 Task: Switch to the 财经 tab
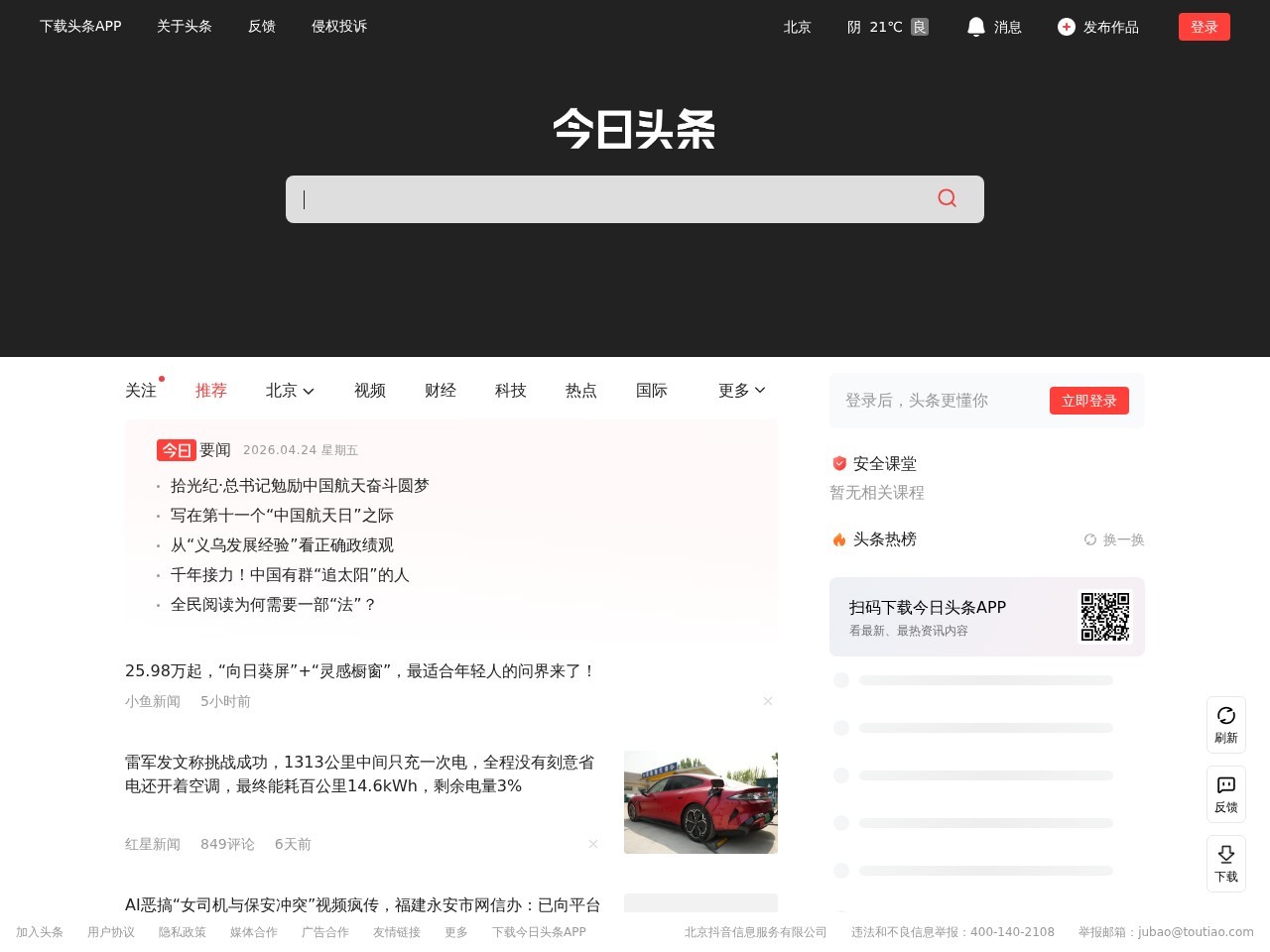tap(440, 391)
